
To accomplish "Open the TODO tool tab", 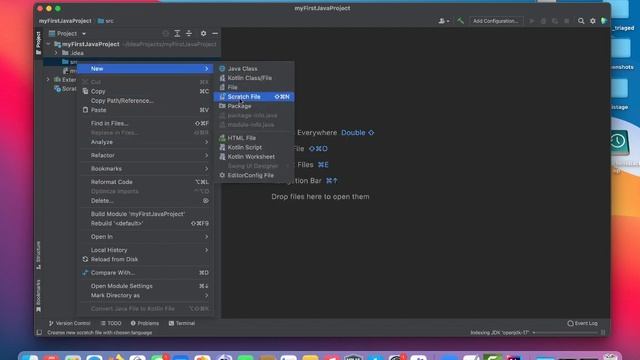I will click(x=111, y=323).
